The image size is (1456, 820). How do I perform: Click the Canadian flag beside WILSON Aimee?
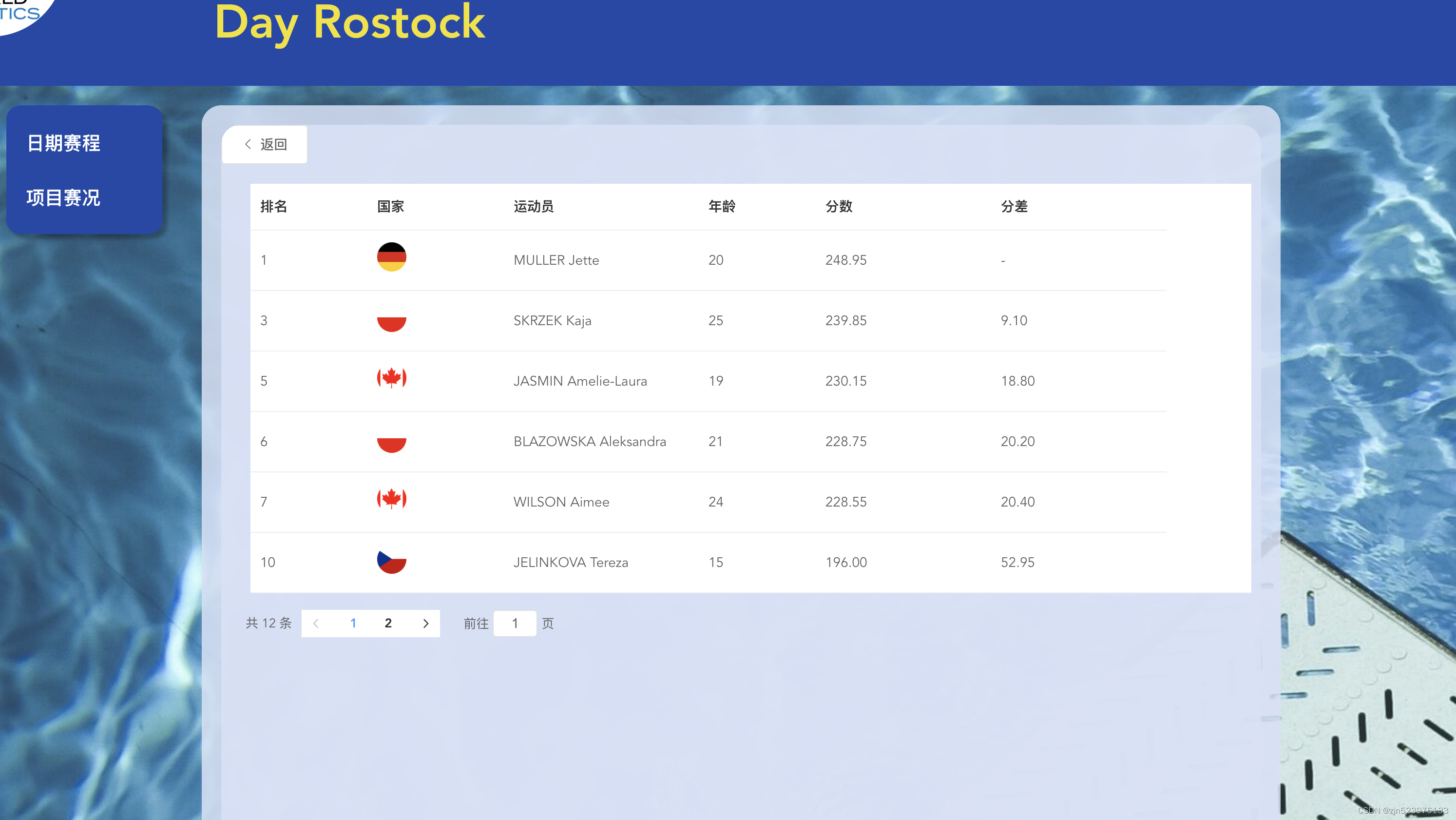[x=391, y=499]
